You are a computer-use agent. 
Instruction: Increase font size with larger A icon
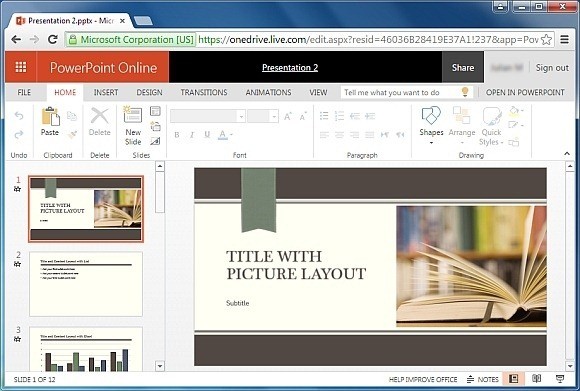click(288, 117)
